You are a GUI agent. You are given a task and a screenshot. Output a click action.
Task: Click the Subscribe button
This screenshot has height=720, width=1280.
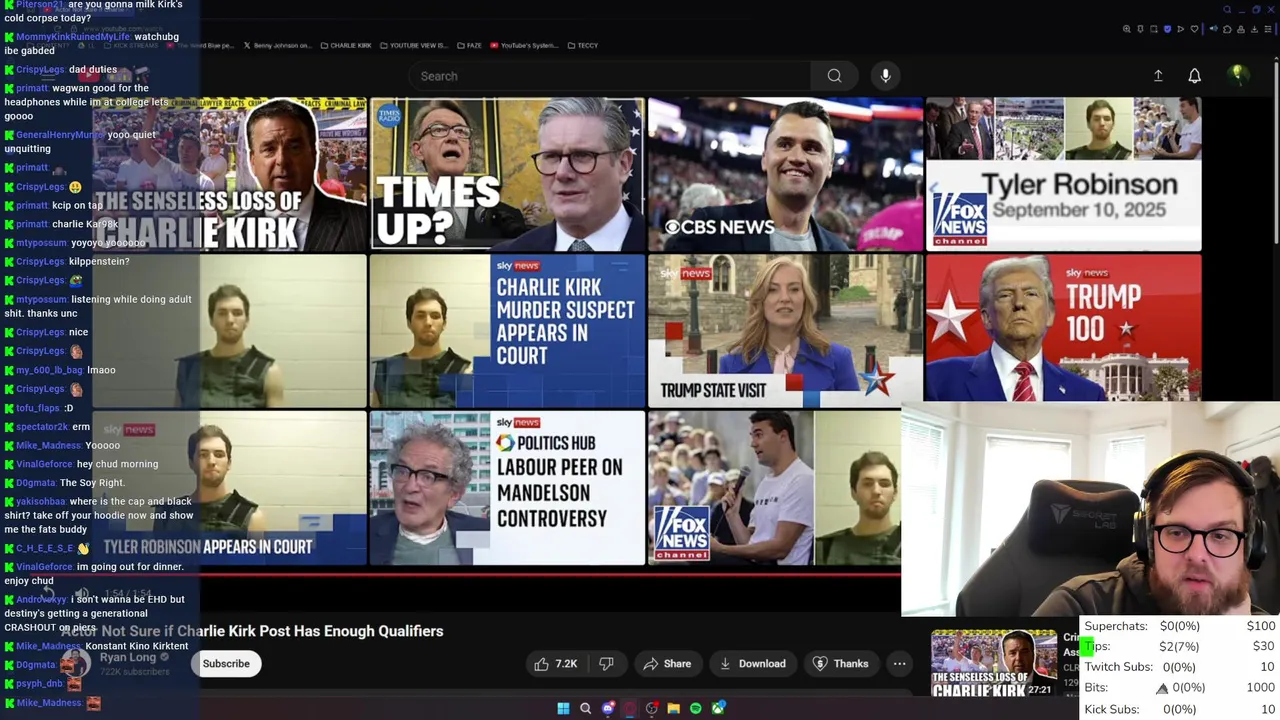point(226,664)
